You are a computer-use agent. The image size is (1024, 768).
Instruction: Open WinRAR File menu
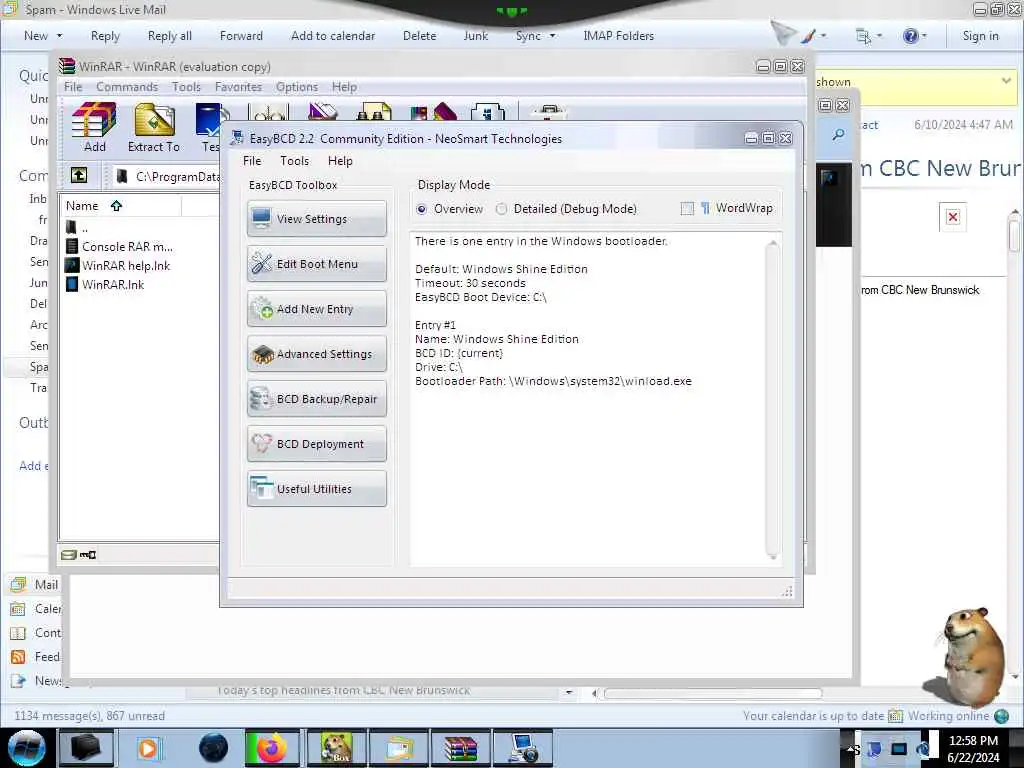pyautogui.click(x=73, y=87)
